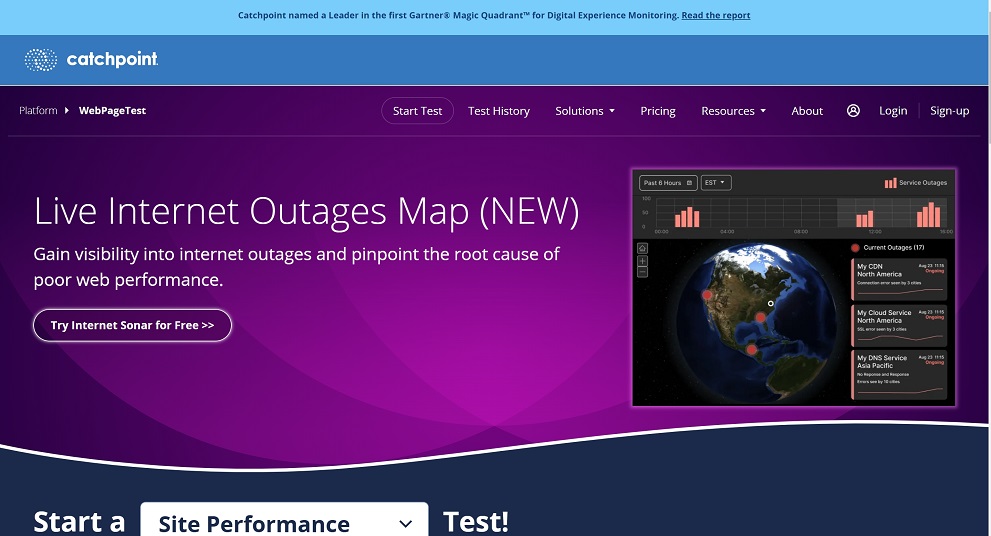The height and width of the screenshot is (536, 991).
Task: Click the Login link
Action: pyautogui.click(x=893, y=111)
